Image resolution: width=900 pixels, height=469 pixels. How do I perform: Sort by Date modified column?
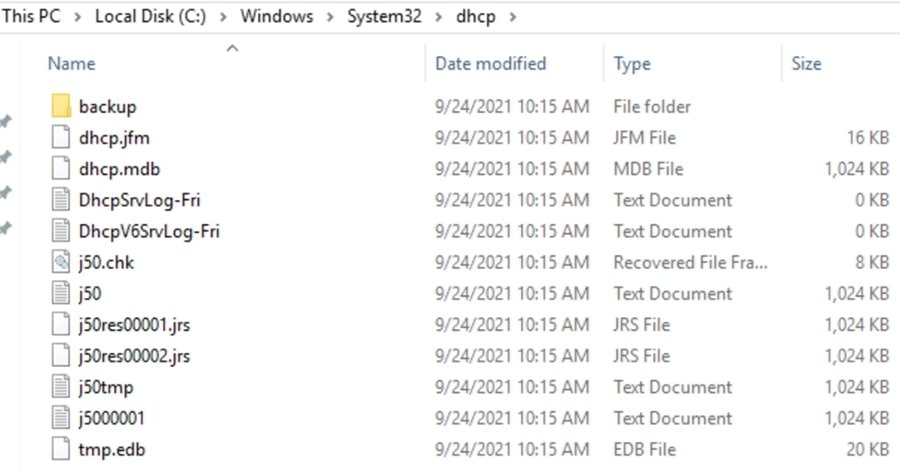[490, 64]
